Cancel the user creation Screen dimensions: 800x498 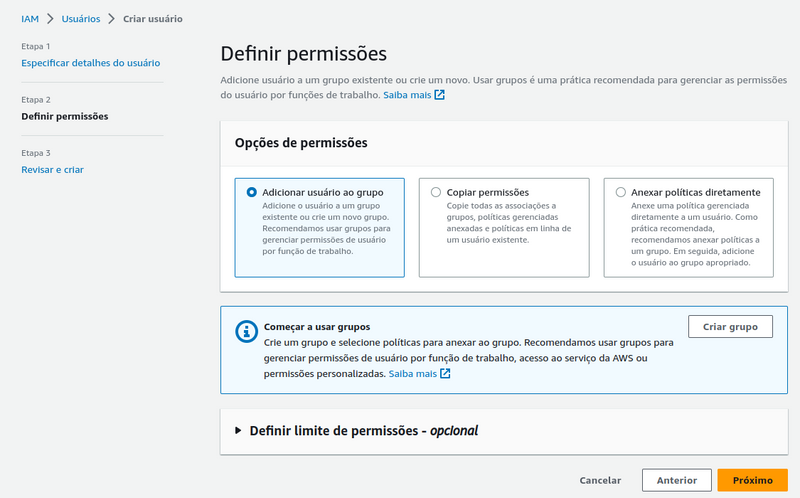[600, 480]
